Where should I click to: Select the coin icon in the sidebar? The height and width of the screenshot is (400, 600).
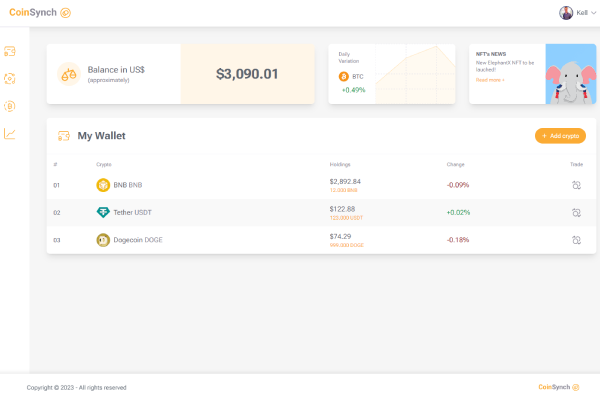[10, 106]
